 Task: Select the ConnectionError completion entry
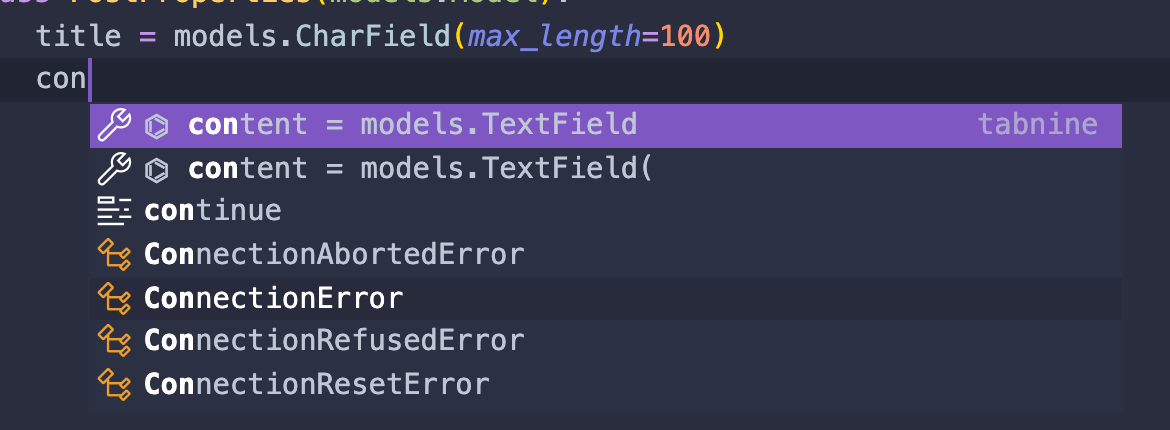(x=606, y=298)
